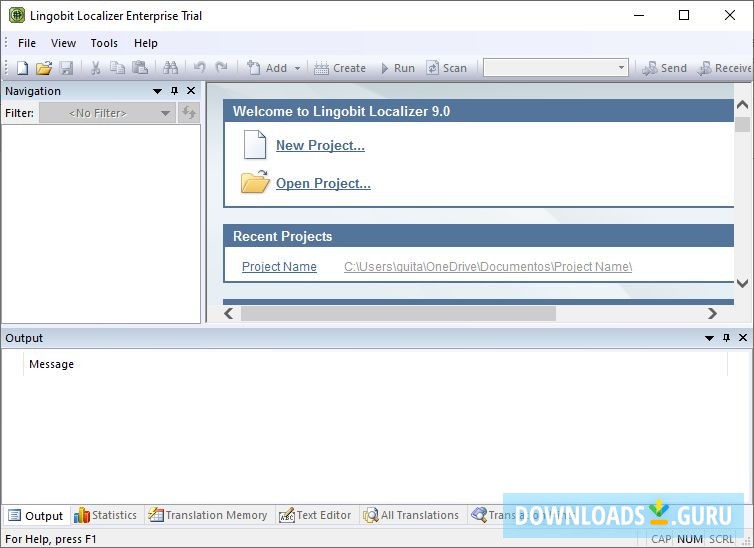
Task: Click the welcome page scroll down arrow
Action: [x=742, y=284]
